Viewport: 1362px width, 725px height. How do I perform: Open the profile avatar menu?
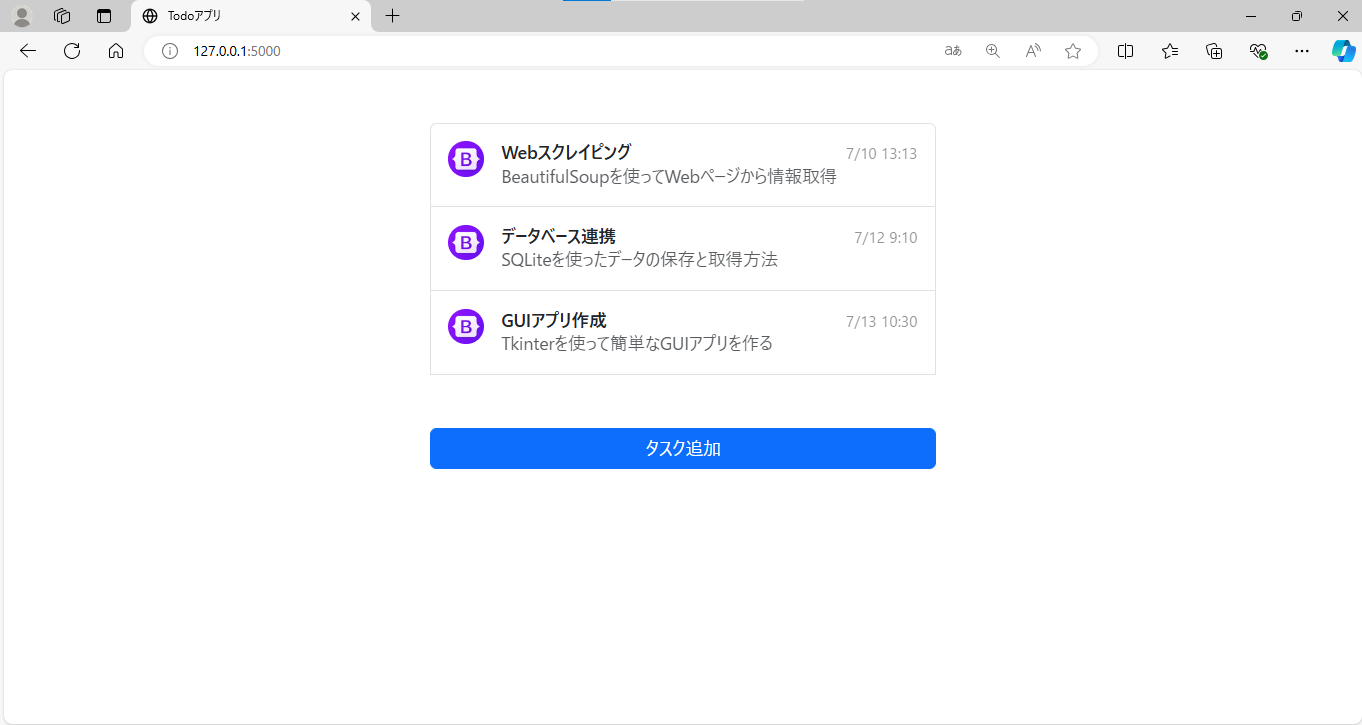click(x=20, y=15)
